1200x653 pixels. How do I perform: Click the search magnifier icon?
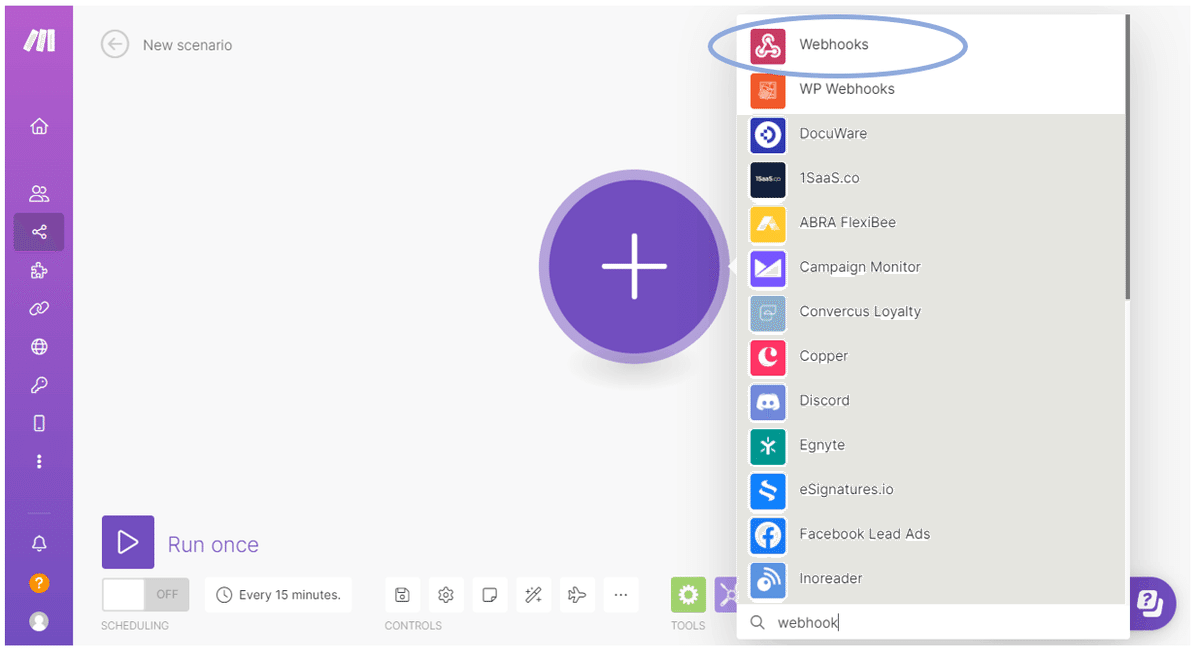pyautogui.click(x=756, y=622)
